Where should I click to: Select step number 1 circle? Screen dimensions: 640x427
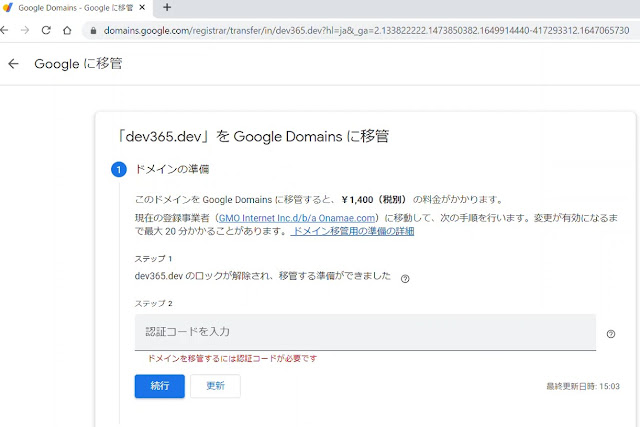[x=119, y=169]
